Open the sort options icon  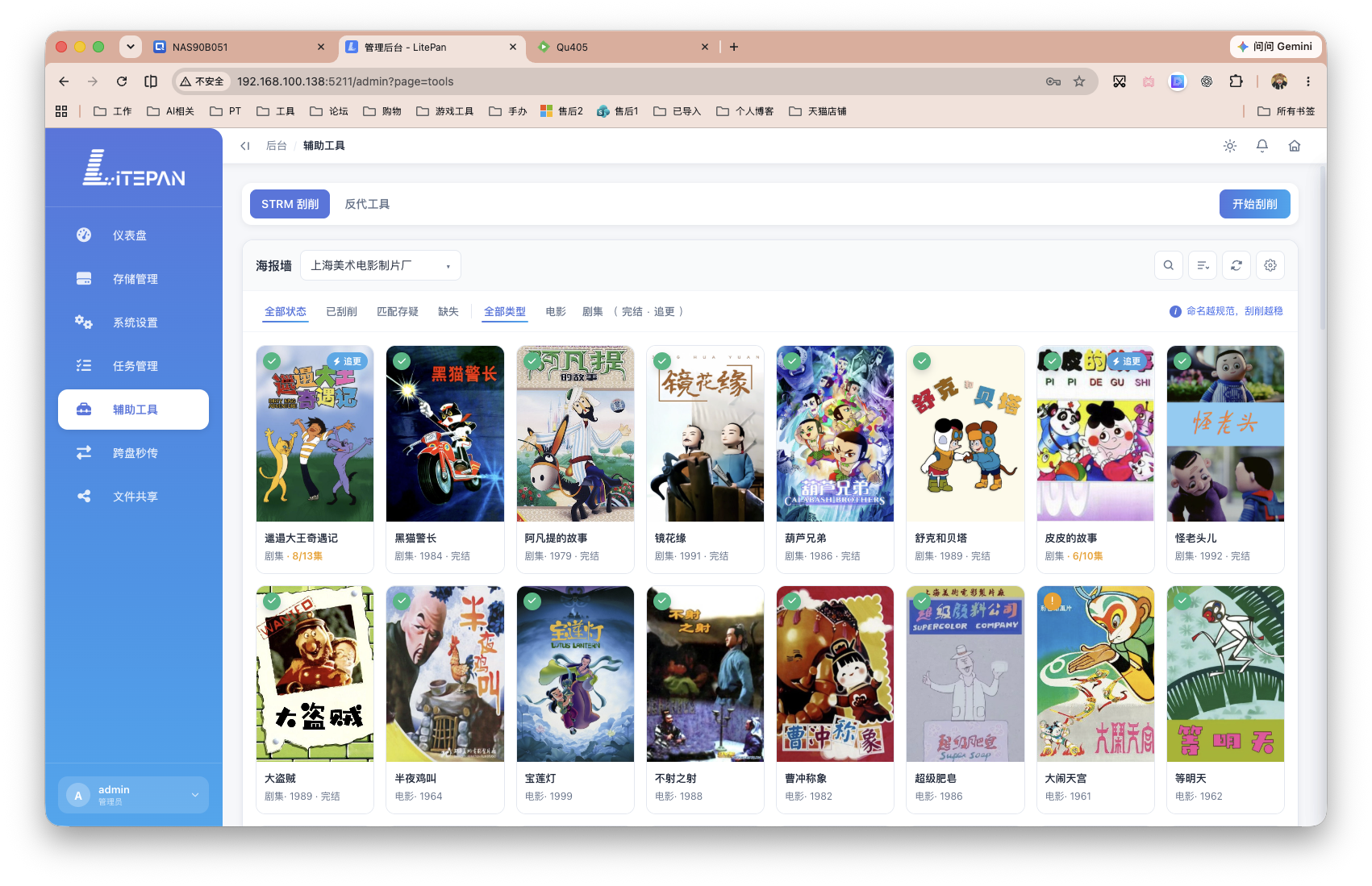coord(1203,265)
